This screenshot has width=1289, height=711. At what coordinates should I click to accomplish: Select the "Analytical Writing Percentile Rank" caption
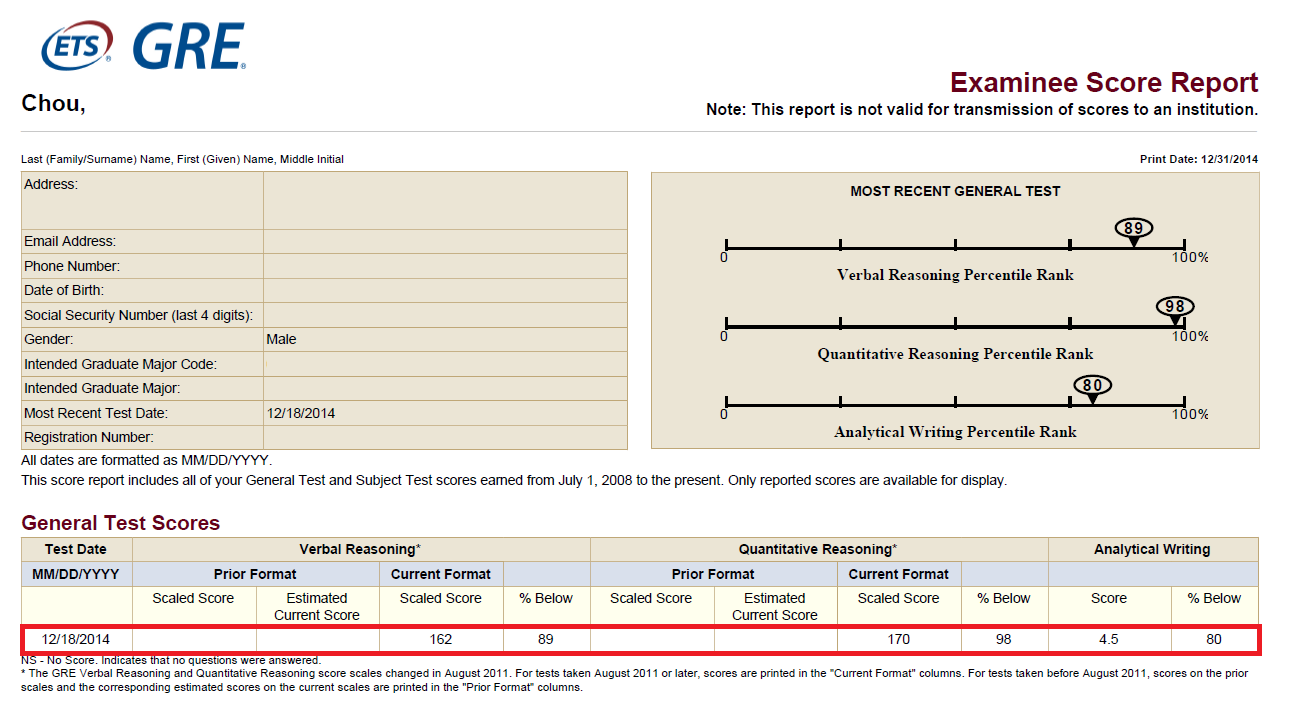[955, 432]
